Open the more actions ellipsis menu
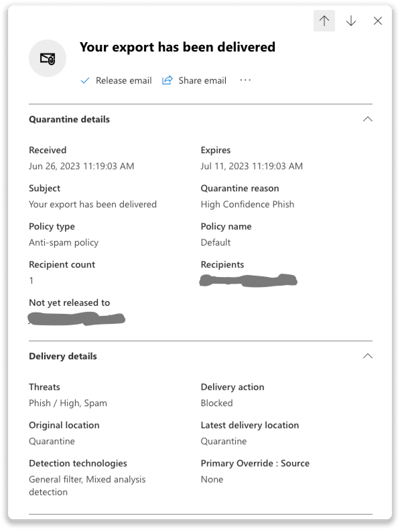 pos(245,80)
